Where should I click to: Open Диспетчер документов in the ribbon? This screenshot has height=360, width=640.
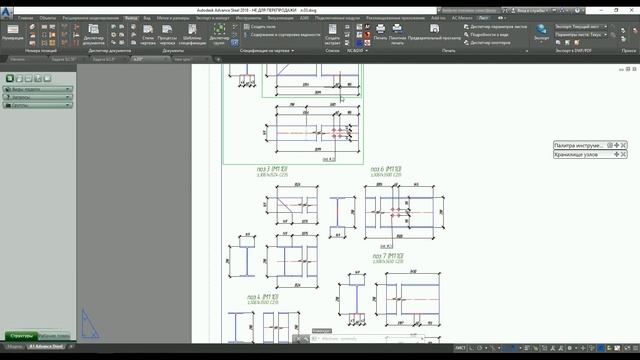(x=93, y=34)
